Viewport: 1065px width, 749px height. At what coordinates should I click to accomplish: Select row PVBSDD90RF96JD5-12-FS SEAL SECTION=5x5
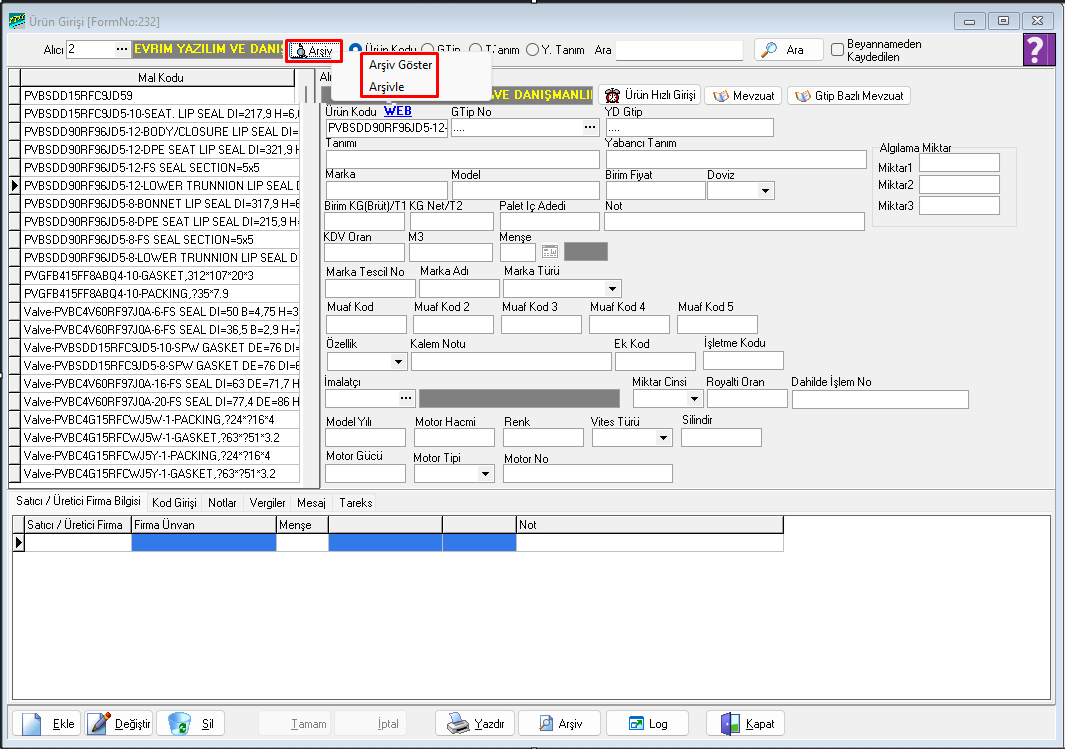pyautogui.click(x=160, y=168)
